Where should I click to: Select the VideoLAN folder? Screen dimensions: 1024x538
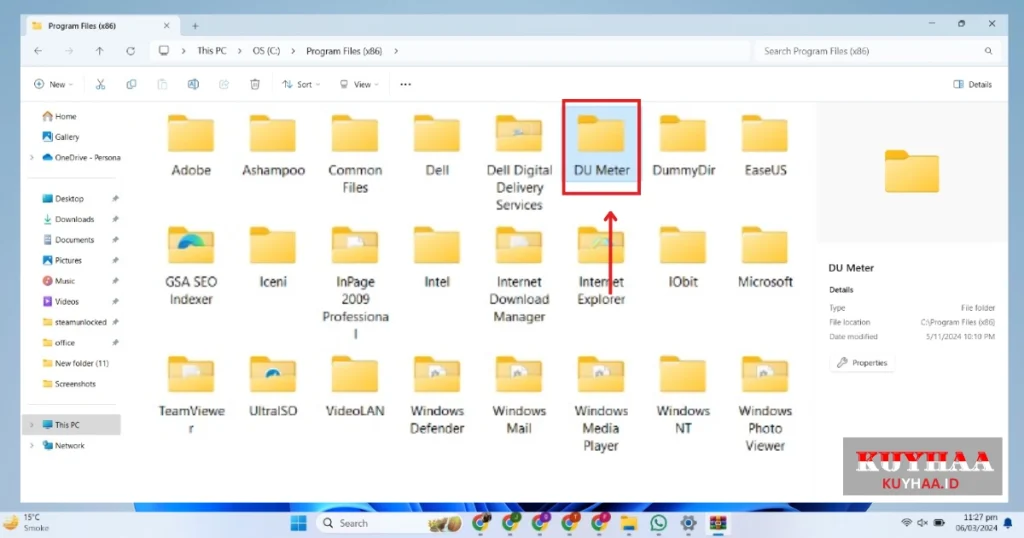point(355,386)
